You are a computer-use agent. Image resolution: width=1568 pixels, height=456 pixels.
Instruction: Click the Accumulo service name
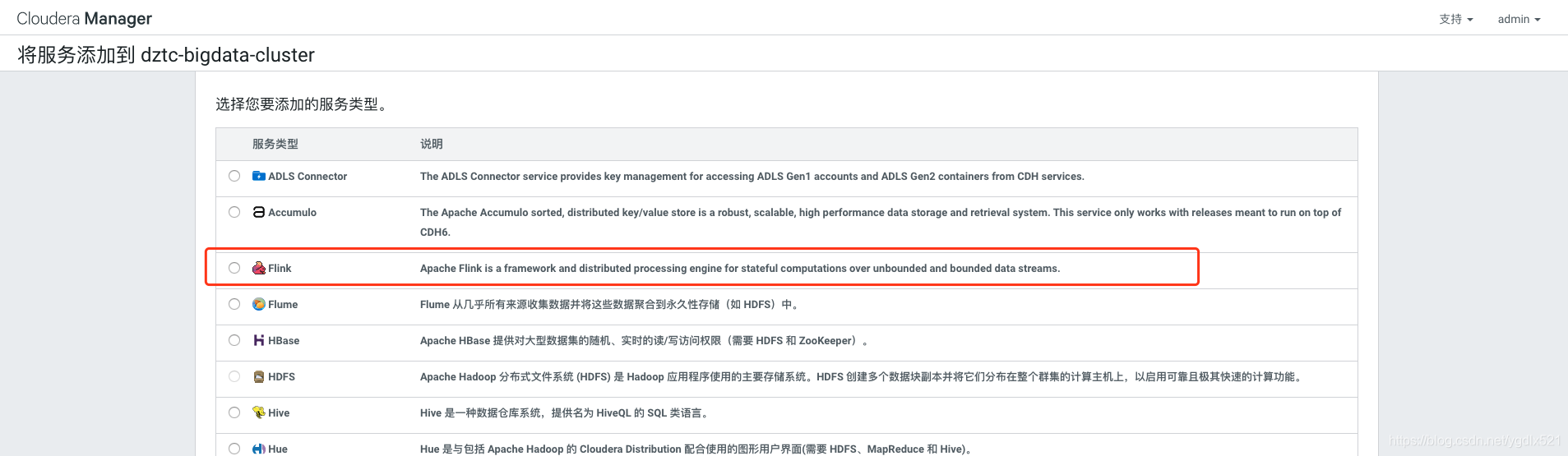[x=292, y=213]
